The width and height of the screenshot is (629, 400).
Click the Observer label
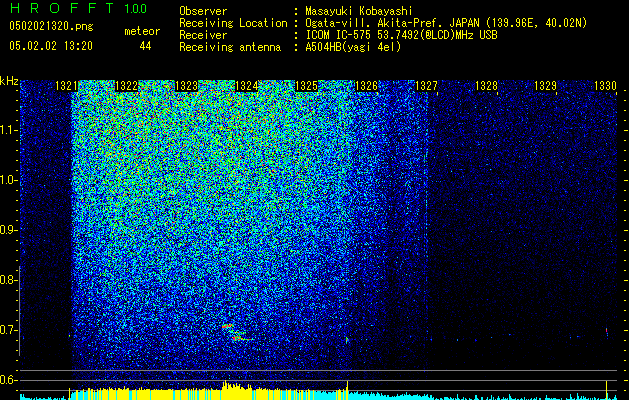(203, 11)
